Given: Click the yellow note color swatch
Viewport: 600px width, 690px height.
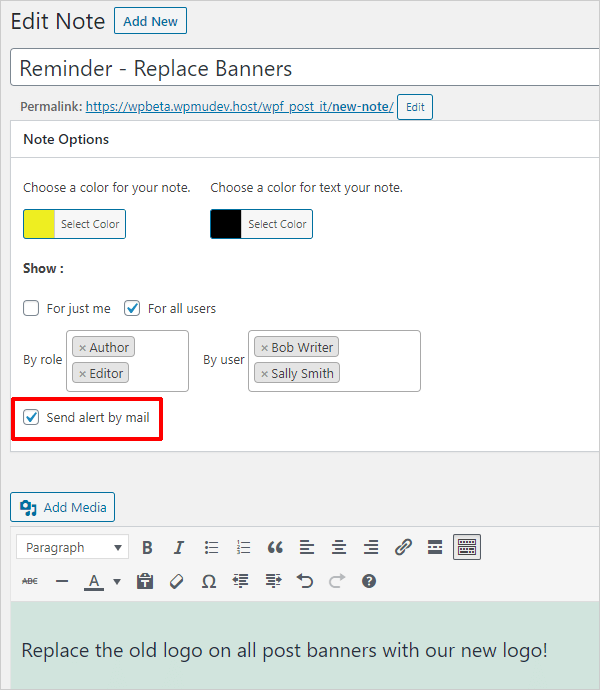Looking at the screenshot, I should click(x=39, y=224).
